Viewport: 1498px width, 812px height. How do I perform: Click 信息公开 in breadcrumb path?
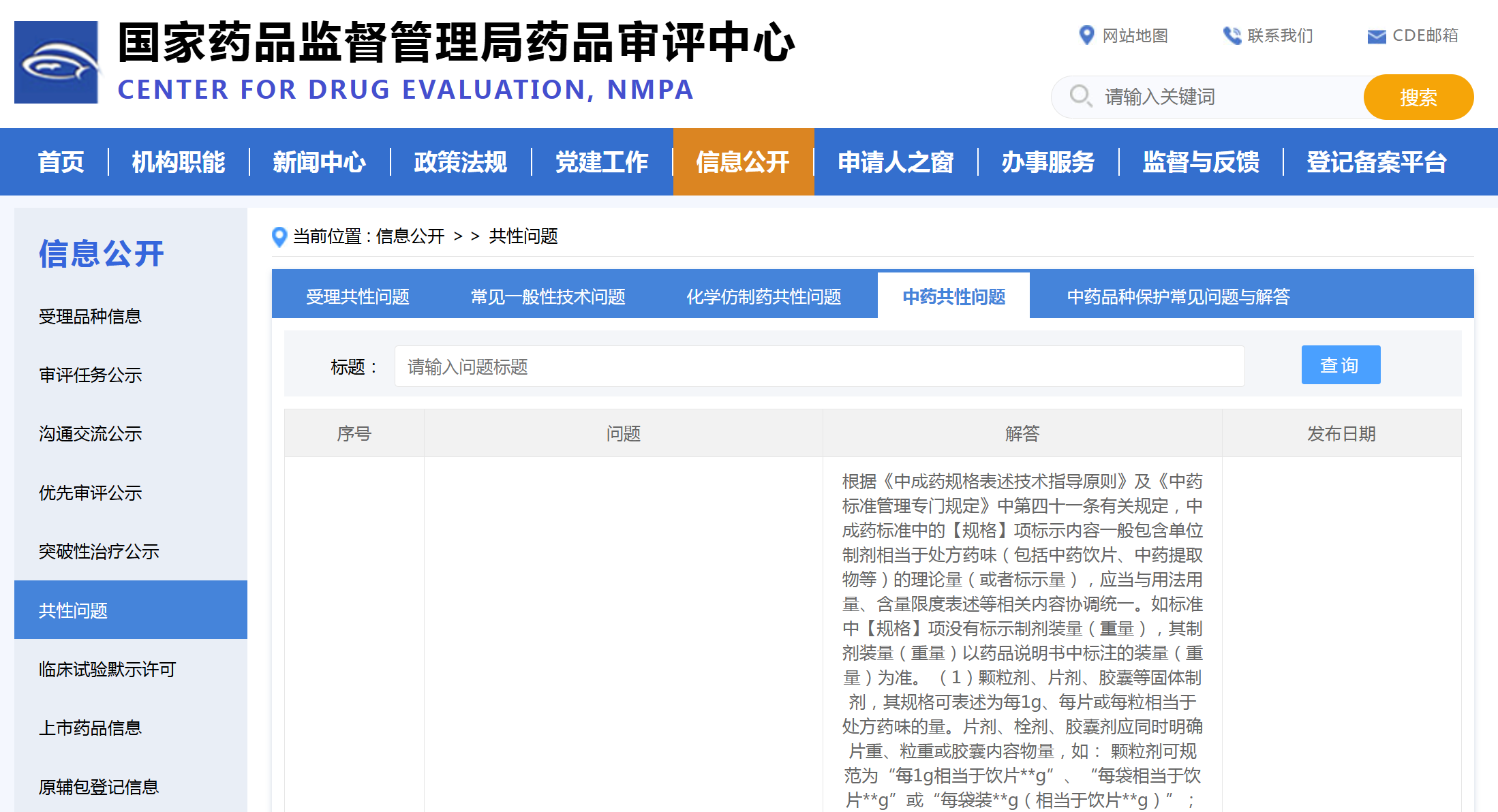point(410,236)
